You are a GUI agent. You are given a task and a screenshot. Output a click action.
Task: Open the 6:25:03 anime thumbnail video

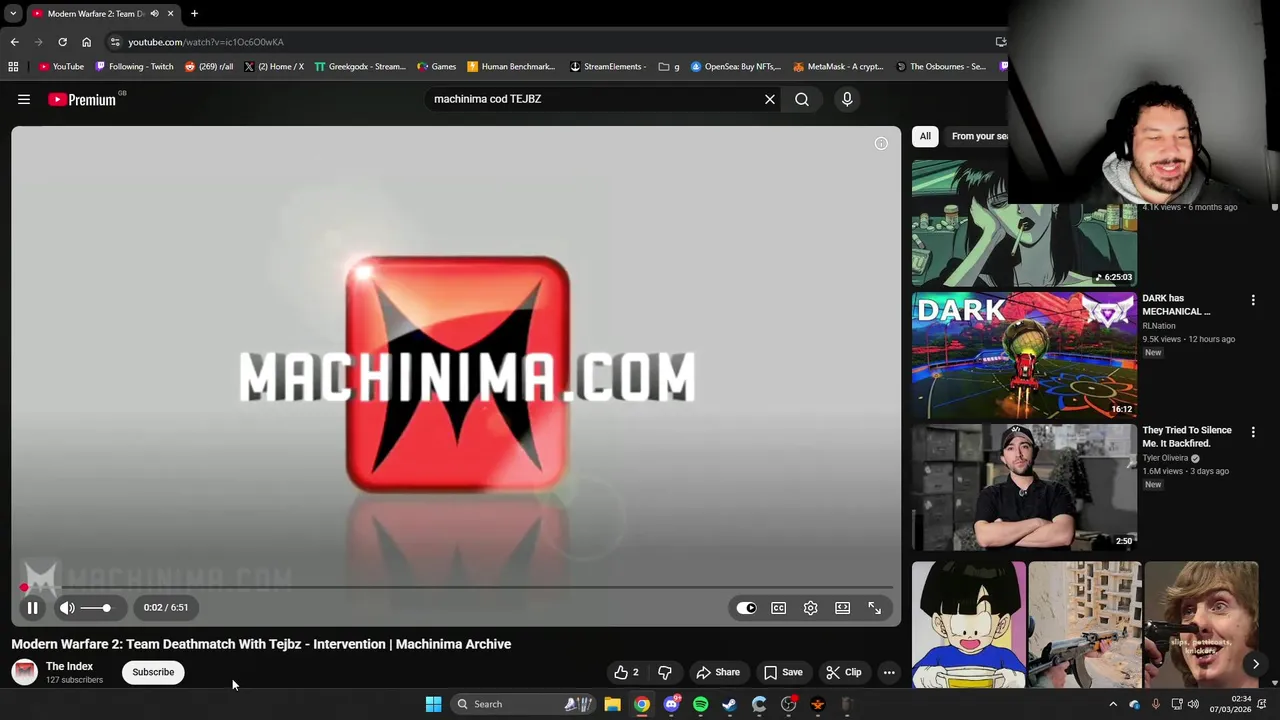1024,224
